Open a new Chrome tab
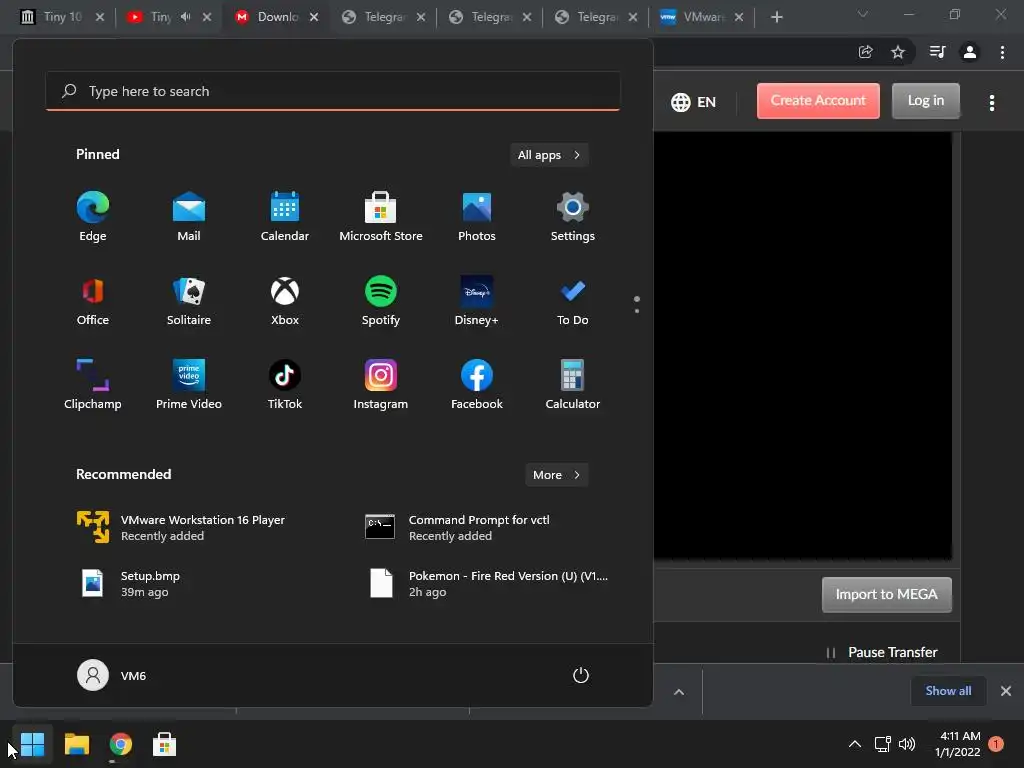This screenshot has width=1024, height=768. (776, 17)
